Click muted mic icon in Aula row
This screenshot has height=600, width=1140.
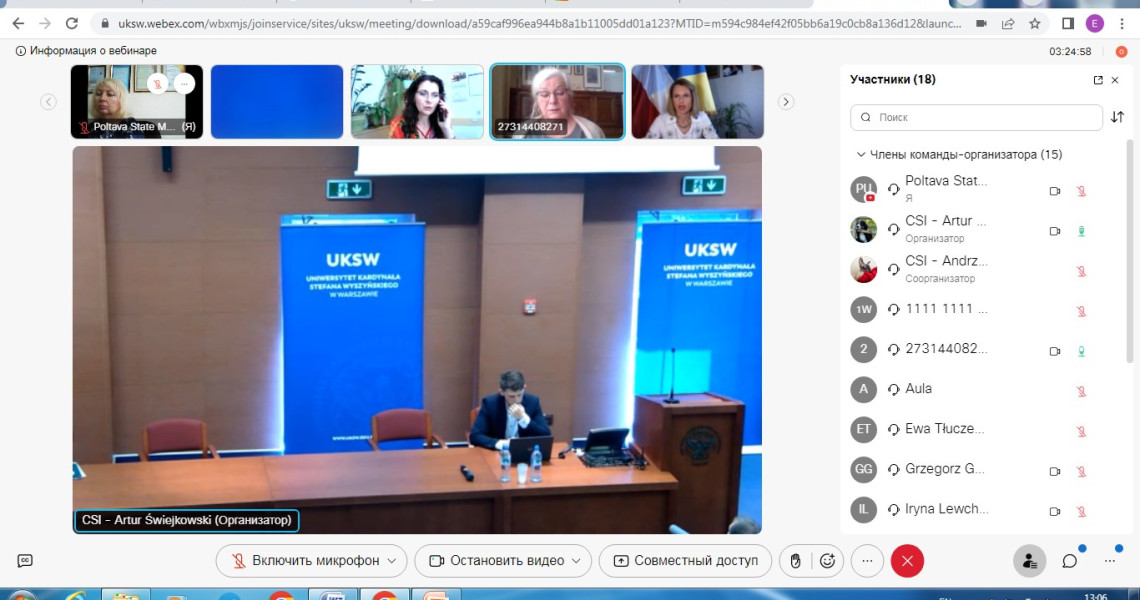coord(1082,391)
